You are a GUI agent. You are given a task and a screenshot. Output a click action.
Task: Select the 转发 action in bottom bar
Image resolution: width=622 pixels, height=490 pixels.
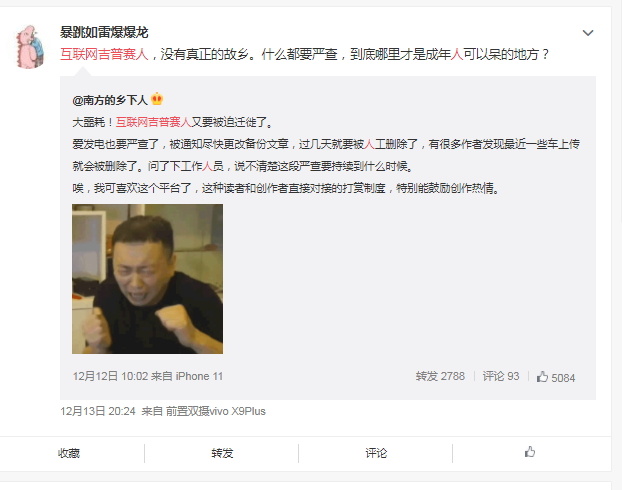coord(222,453)
